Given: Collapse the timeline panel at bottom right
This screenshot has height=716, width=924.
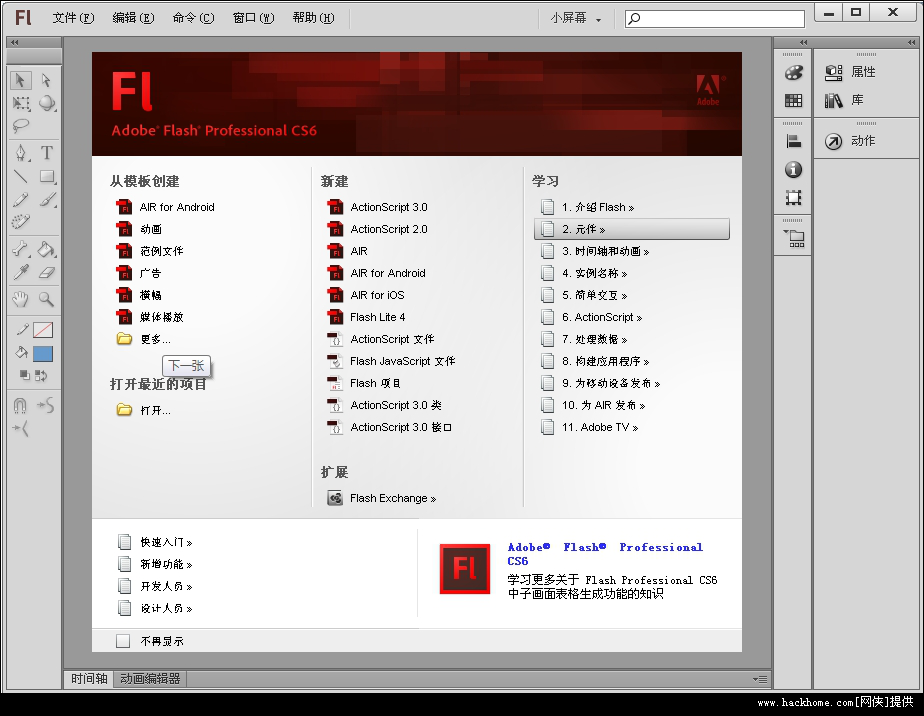Looking at the screenshot, I should [757, 679].
